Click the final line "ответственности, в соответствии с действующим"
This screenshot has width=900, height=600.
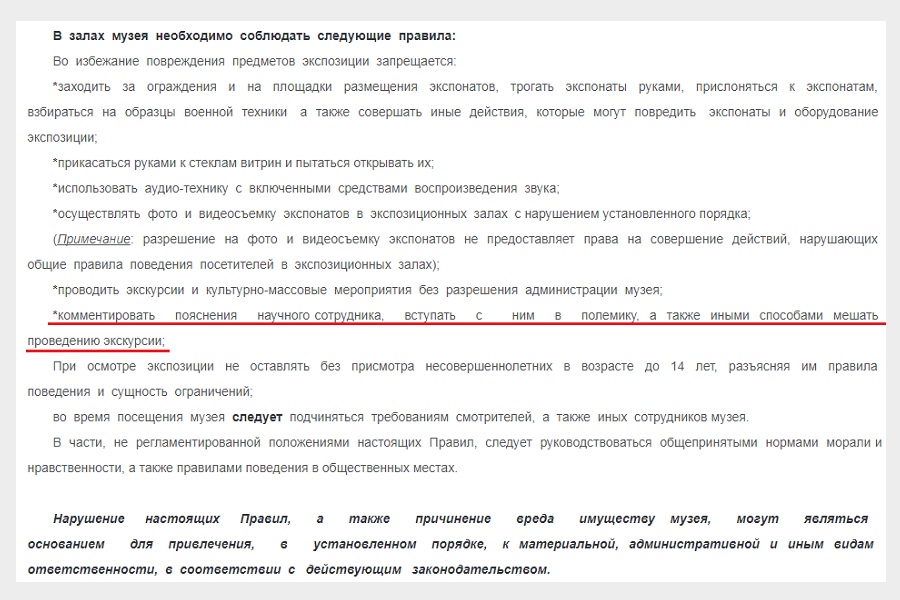point(284,570)
